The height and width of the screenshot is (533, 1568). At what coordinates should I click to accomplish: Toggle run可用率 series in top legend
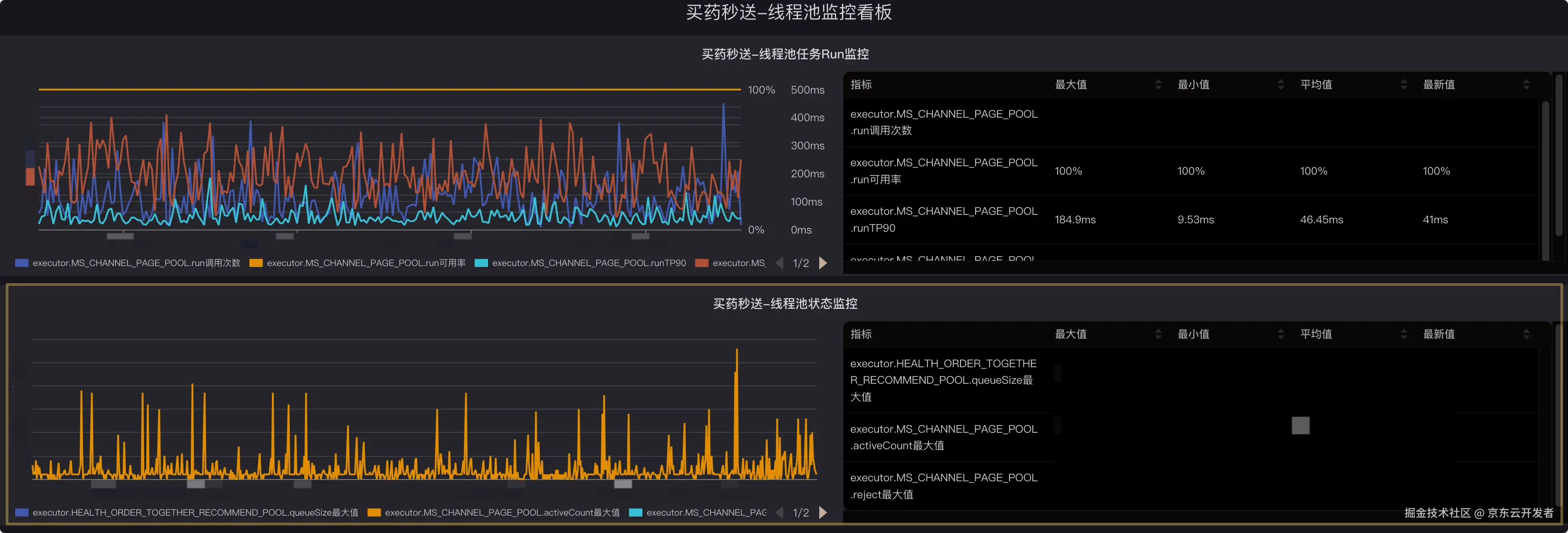[366, 263]
